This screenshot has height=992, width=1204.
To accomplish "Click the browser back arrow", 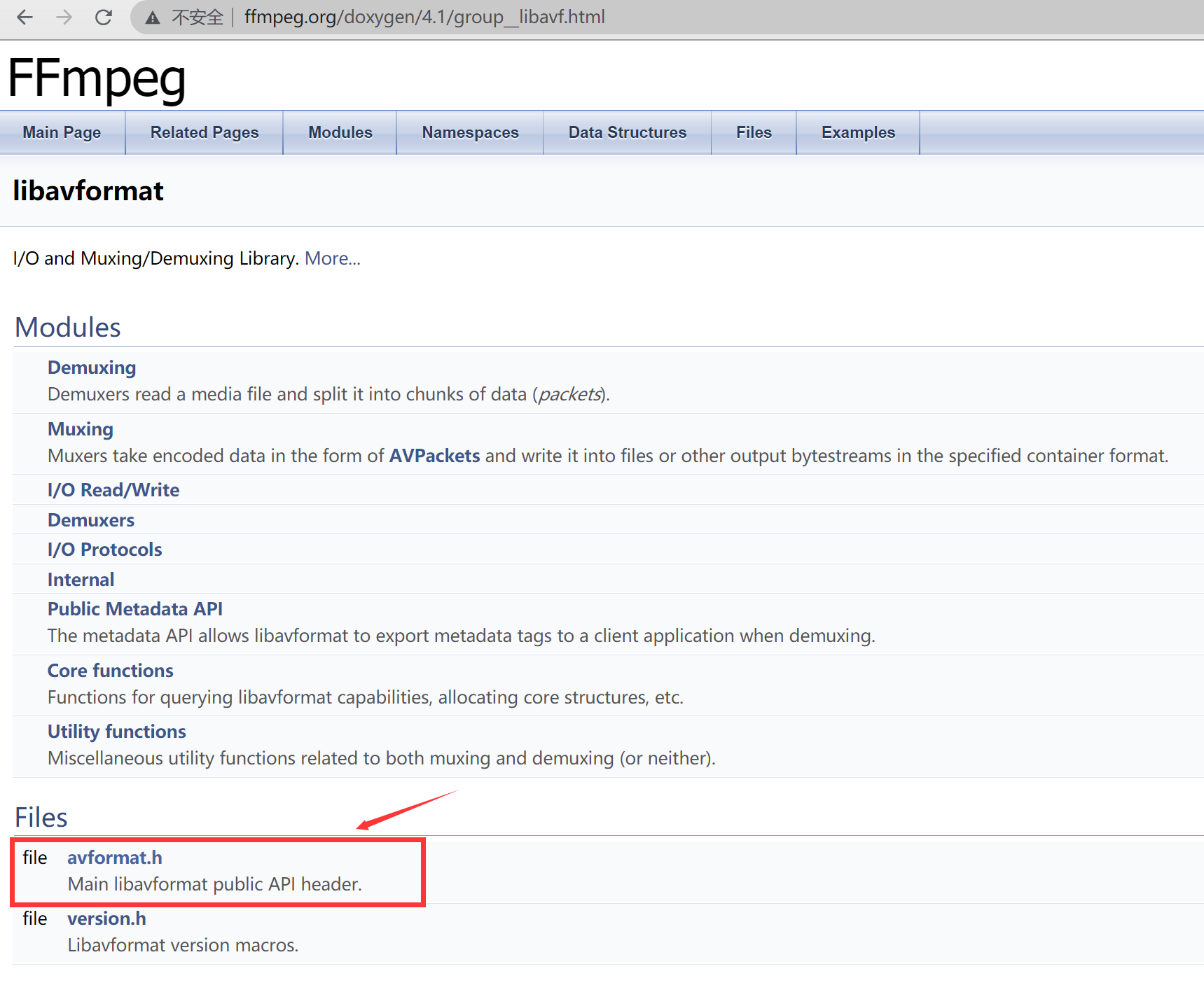I will pos(25,17).
